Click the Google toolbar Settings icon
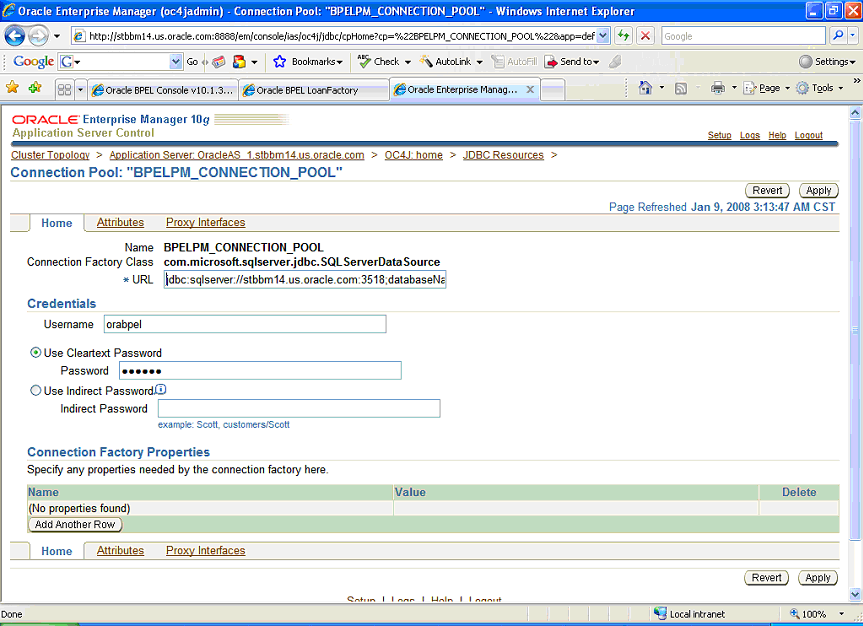This screenshot has height=626, width=863. (805, 62)
